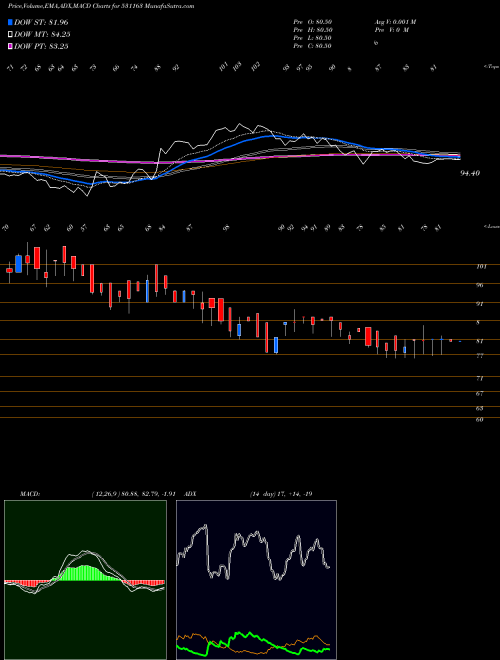Viewport: 500px width, 660px height.
Task: Click the Pre O value row
Action: (x=313, y=22)
